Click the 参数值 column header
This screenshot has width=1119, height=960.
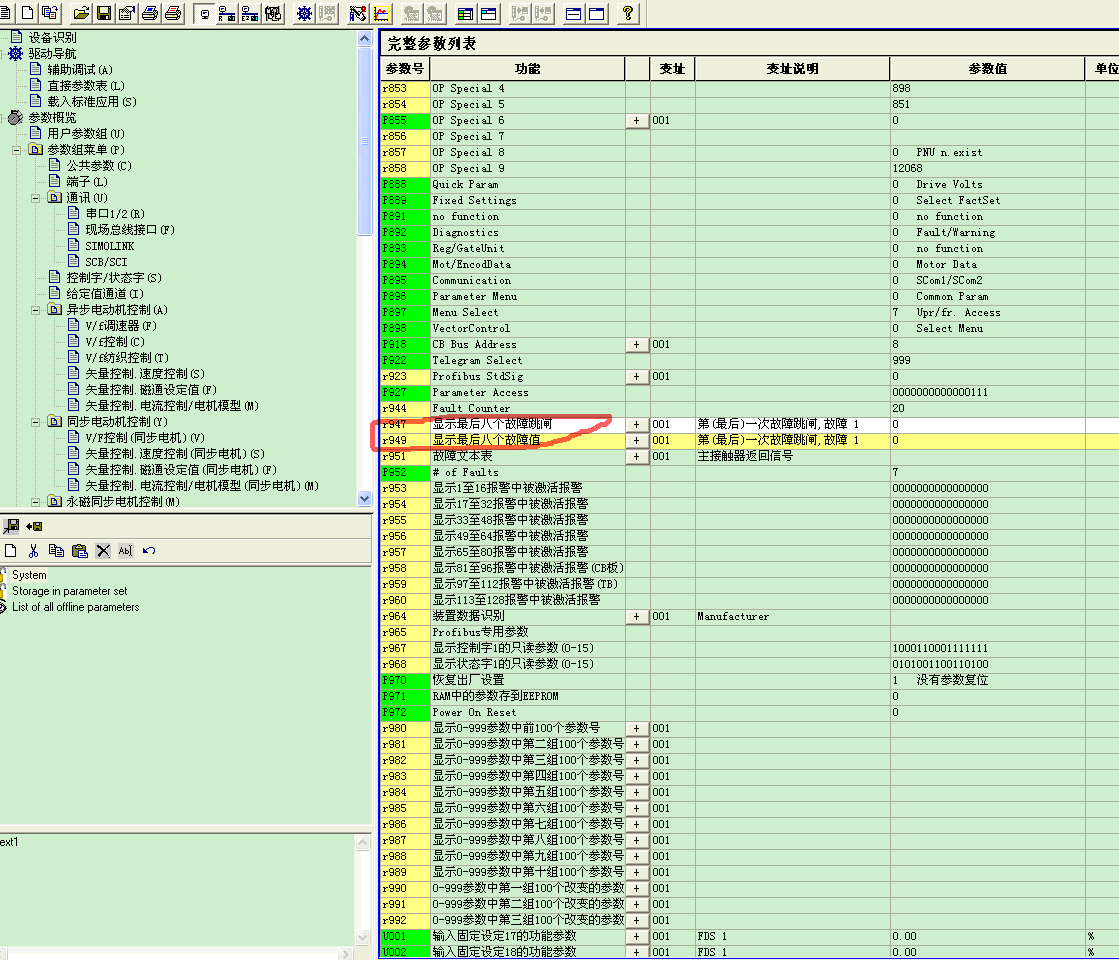[x=986, y=68]
